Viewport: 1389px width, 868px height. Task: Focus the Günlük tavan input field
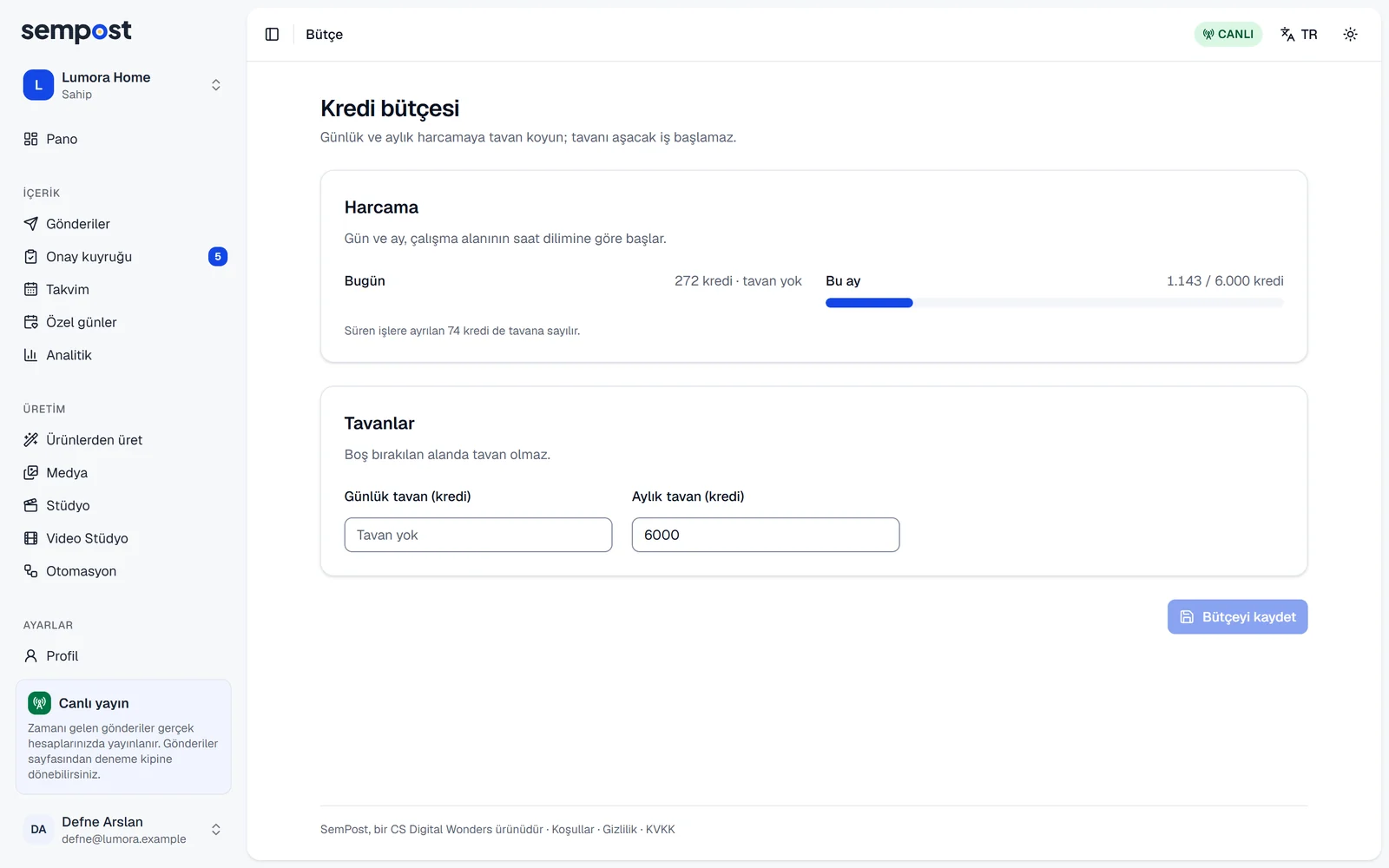(x=478, y=535)
